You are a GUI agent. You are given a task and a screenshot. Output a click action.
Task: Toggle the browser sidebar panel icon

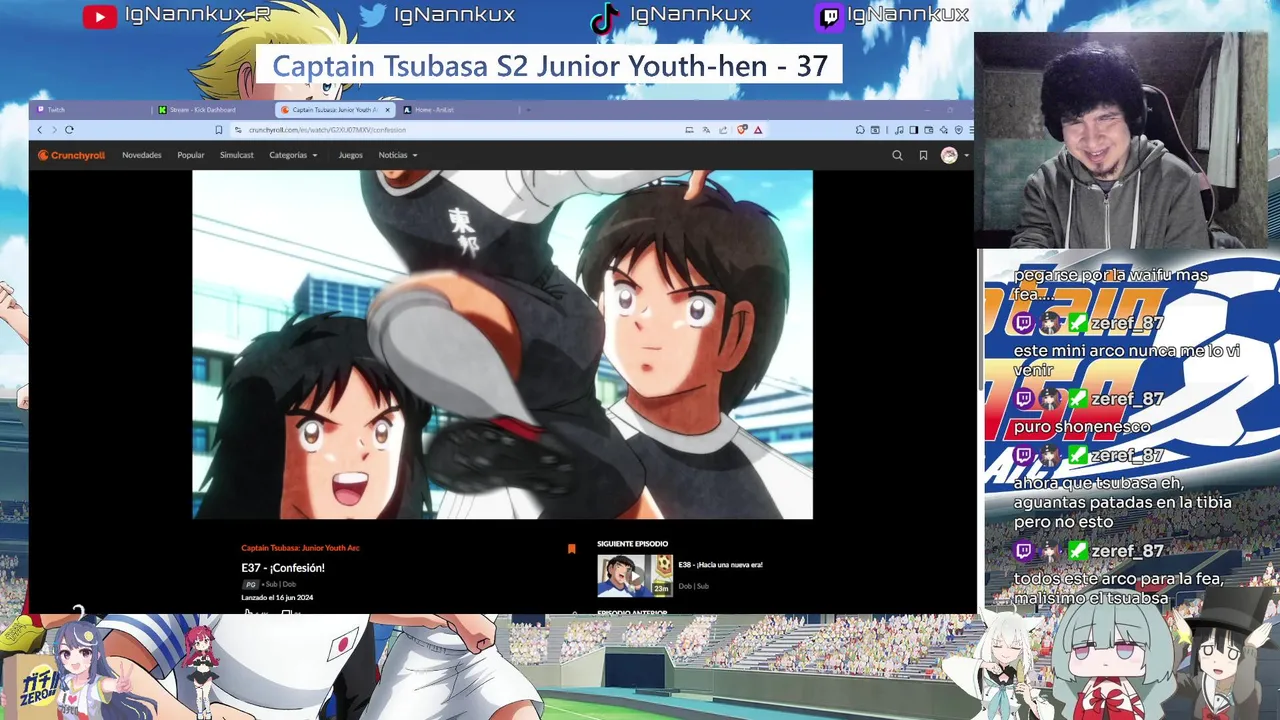pos(914,130)
